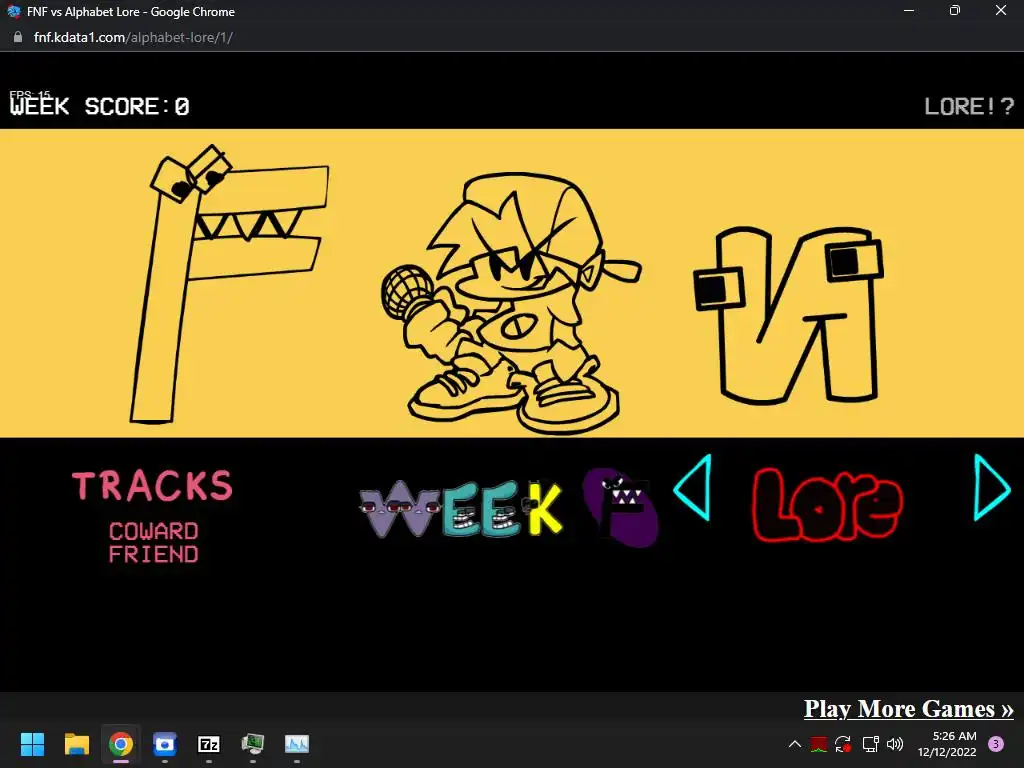Screen dimensions: 1024x768
Task: Open the Play More Games link
Action: [908, 709]
